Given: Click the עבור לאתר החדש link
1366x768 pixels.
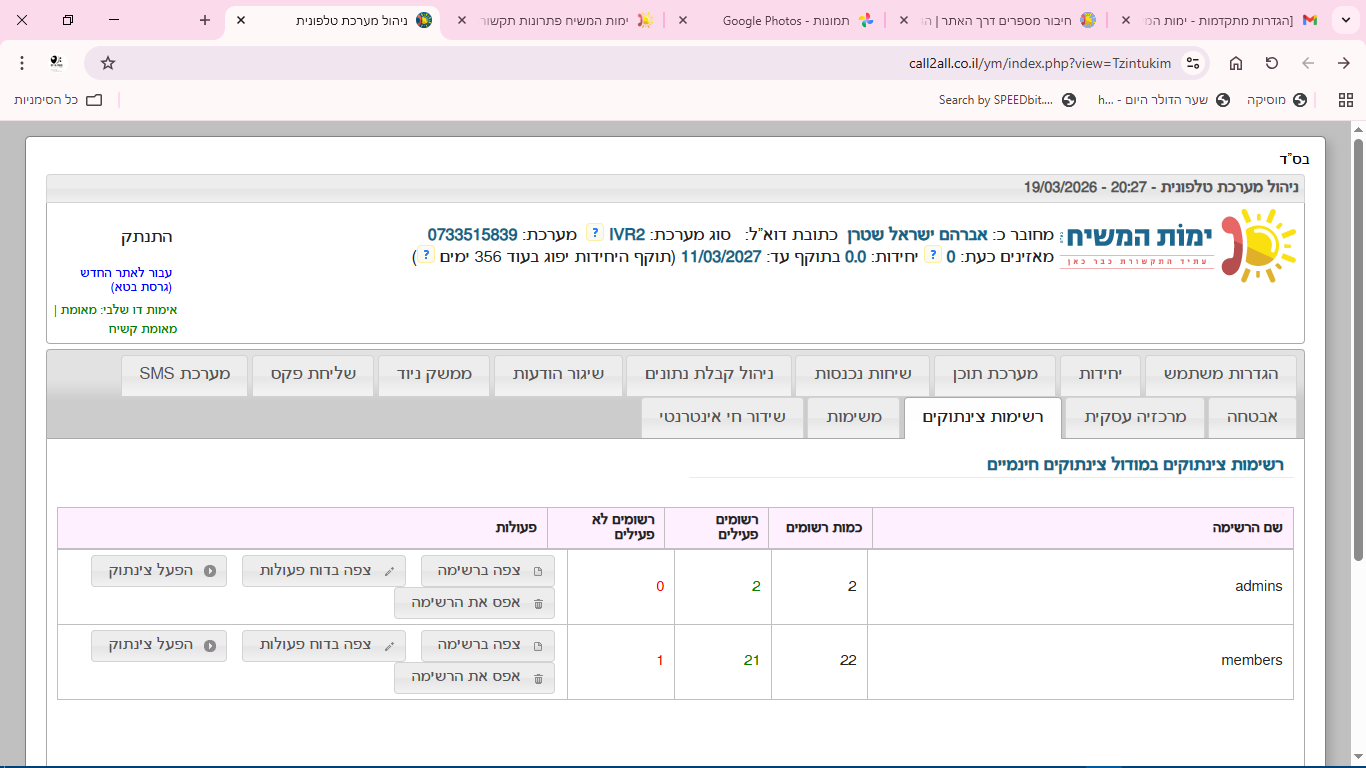Looking at the screenshot, I should 127,272.
